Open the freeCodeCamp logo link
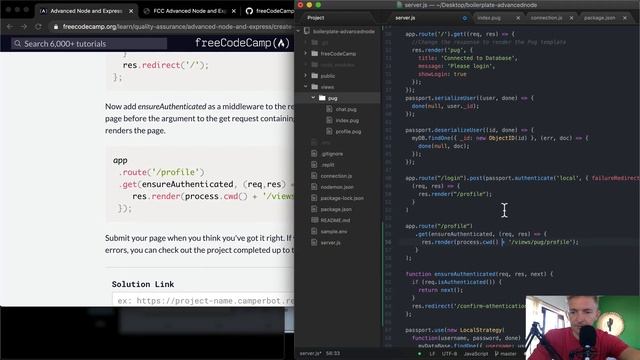This screenshot has height=360, width=640. coord(242,43)
